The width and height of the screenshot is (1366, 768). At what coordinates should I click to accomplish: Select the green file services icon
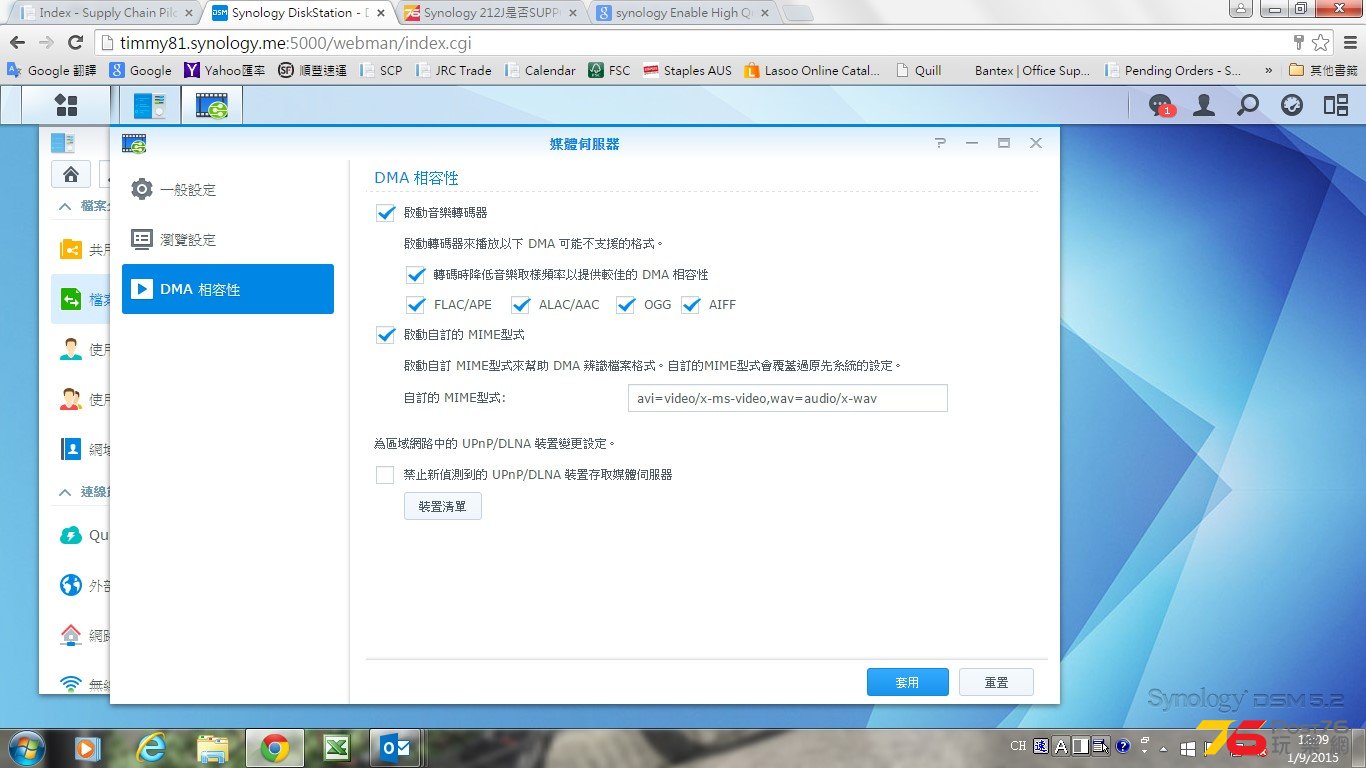click(x=71, y=299)
